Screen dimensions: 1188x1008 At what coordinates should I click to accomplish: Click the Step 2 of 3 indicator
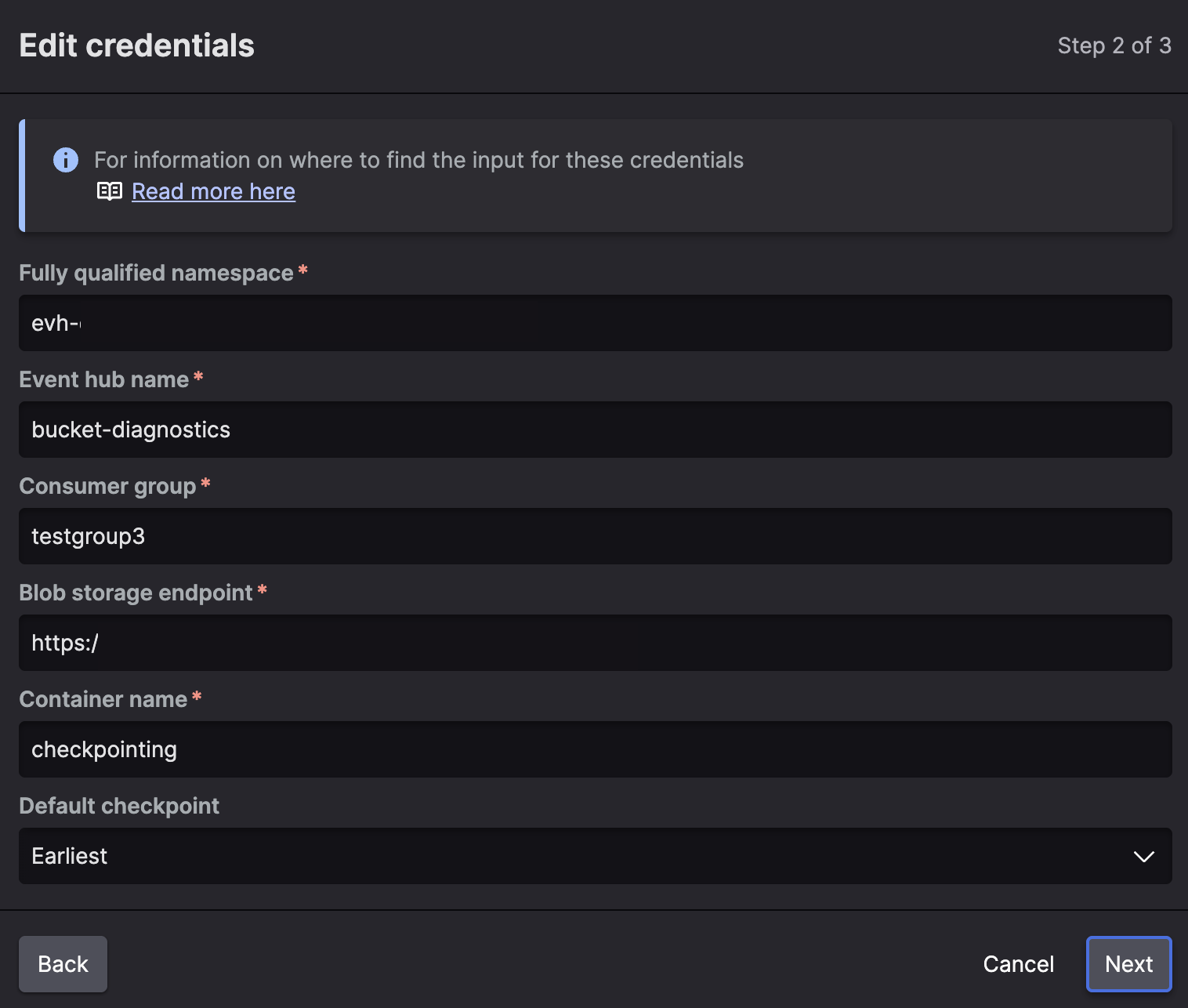tap(1116, 45)
